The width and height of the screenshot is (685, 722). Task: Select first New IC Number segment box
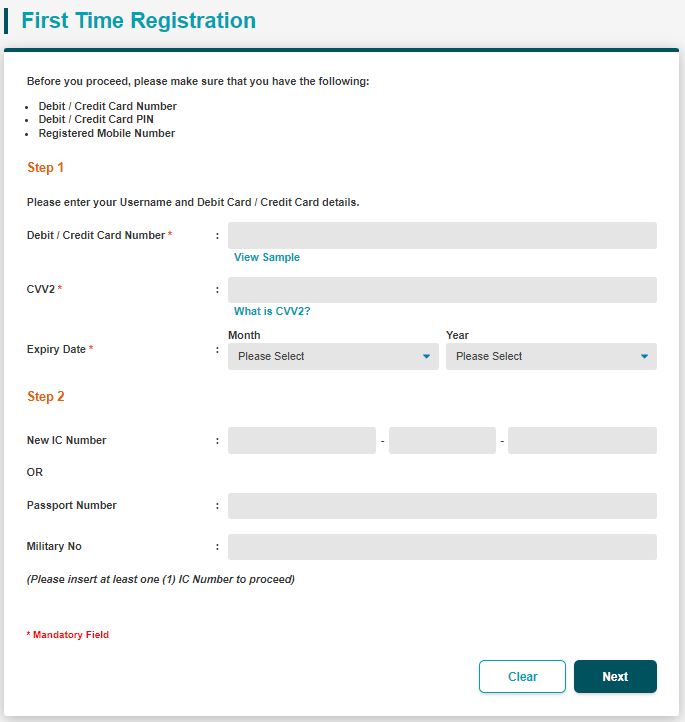coord(301,441)
